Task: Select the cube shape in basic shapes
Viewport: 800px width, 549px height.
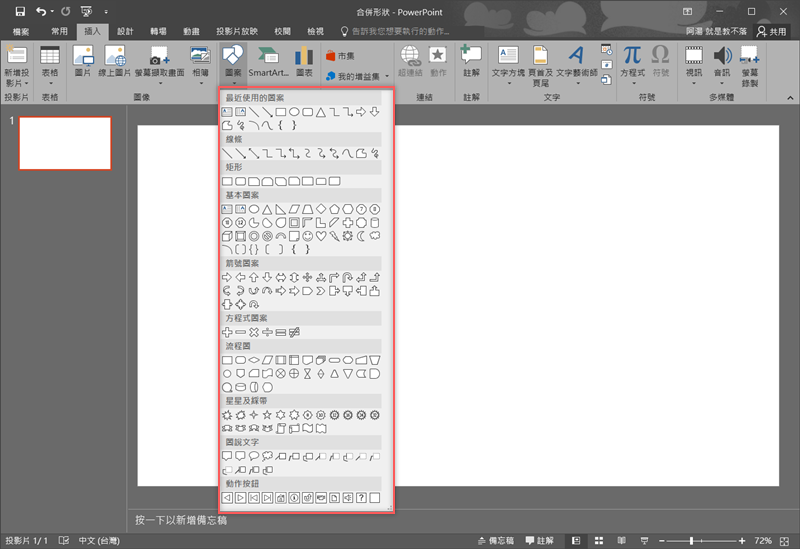Action: [x=227, y=237]
